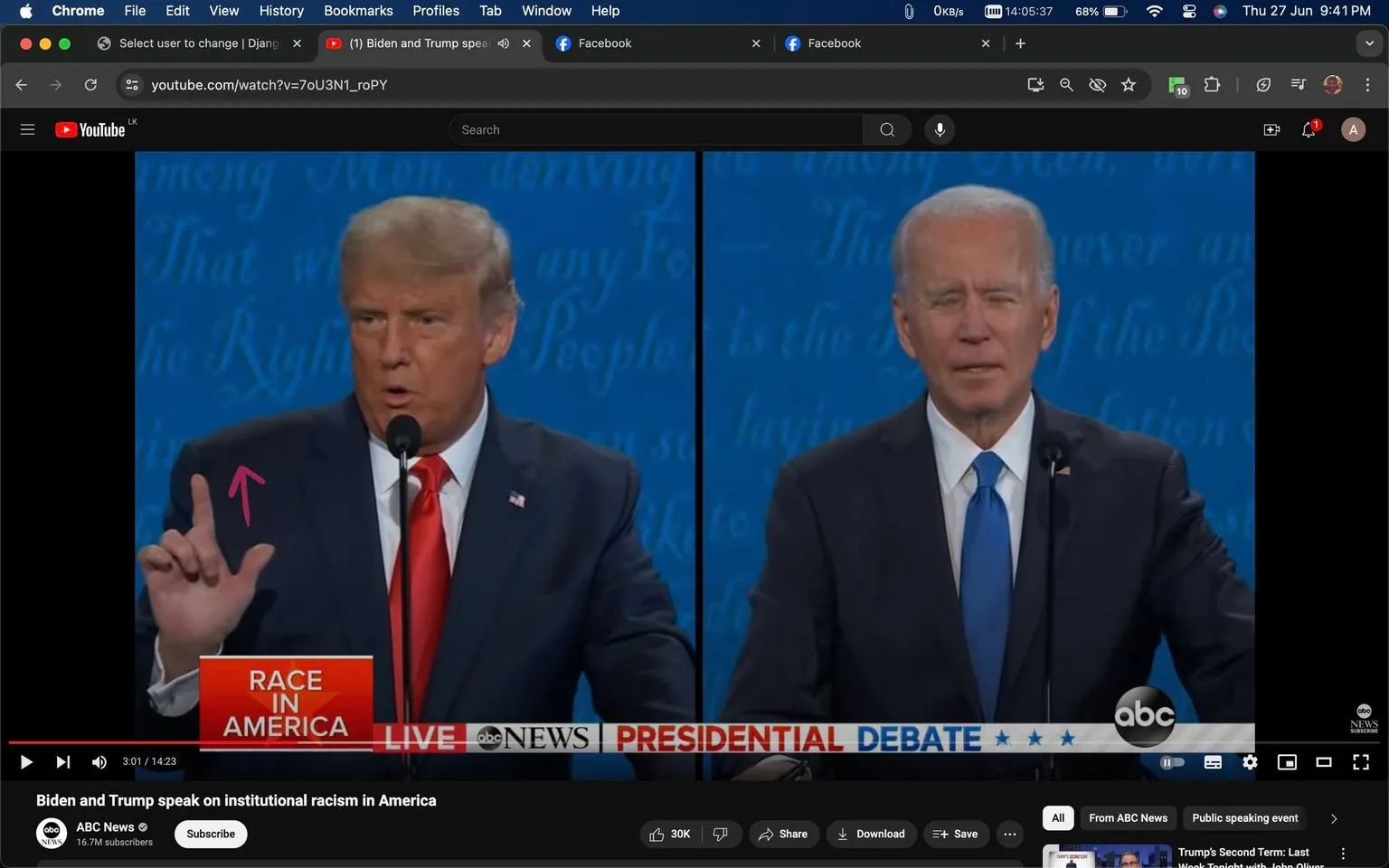Start voice search with the microphone icon
The height and width of the screenshot is (868, 1389).
[x=940, y=129]
